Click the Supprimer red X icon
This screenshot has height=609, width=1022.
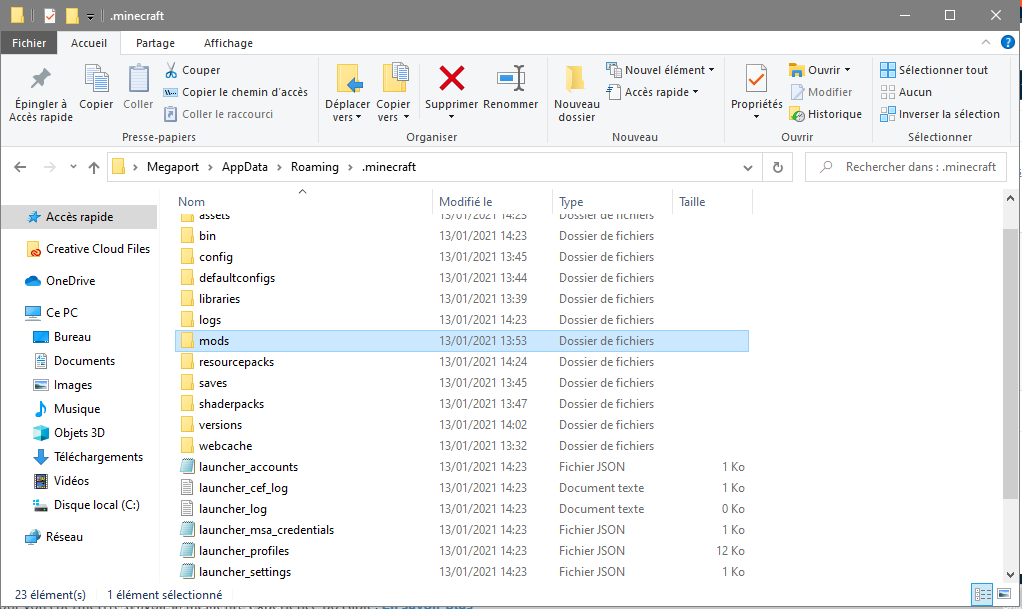451,79
